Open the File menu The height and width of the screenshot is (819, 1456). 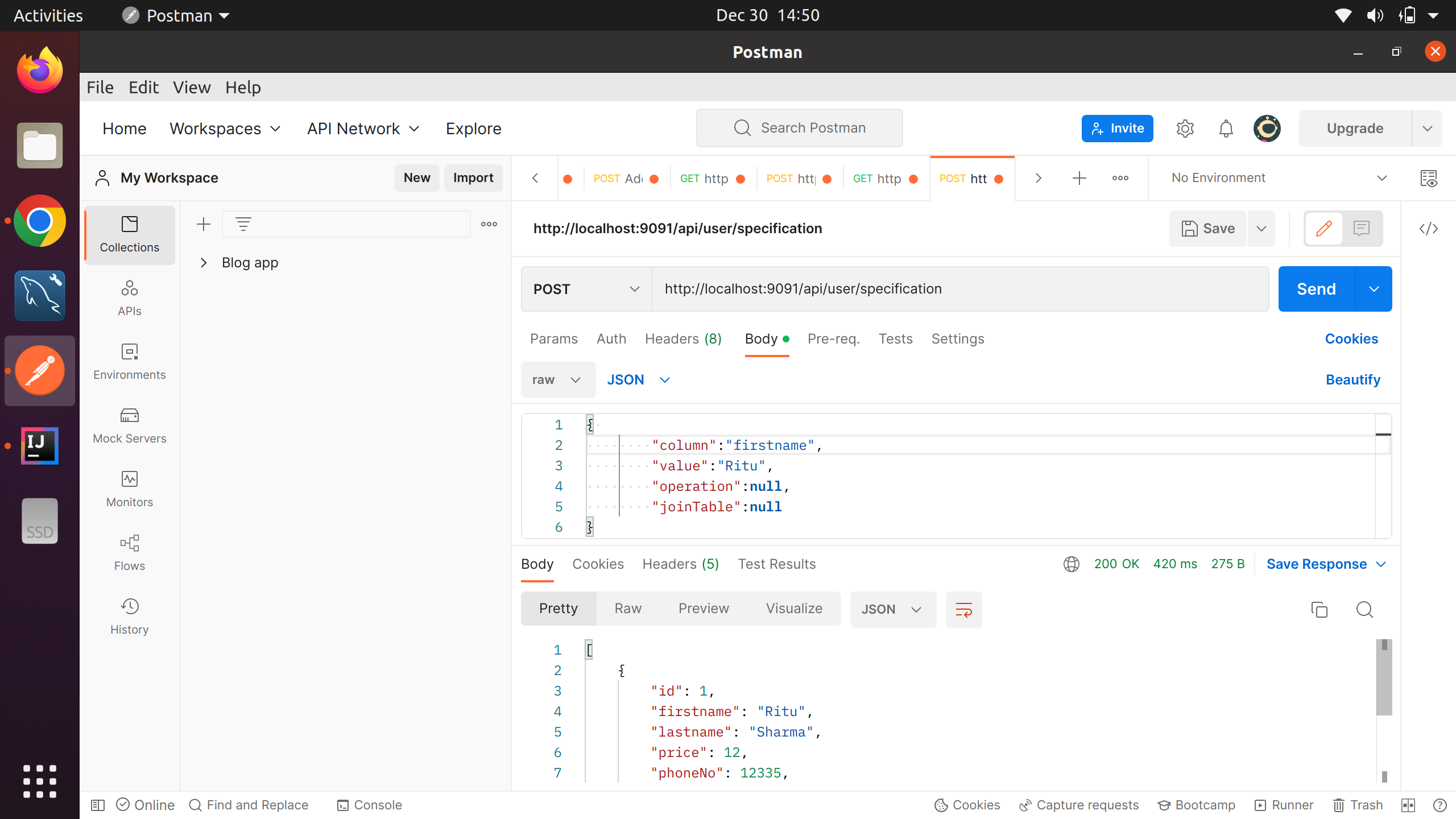100,87
